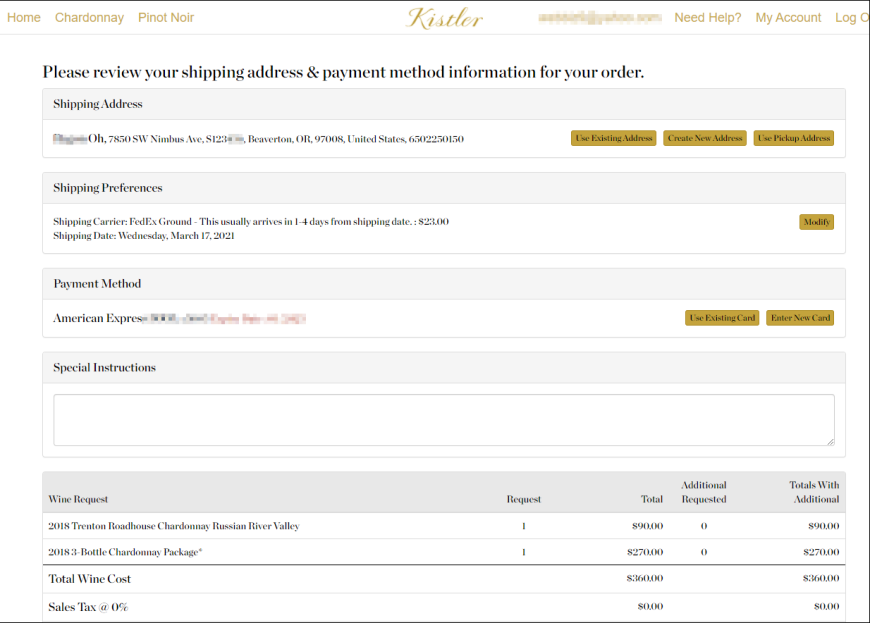Click the $270.00 Total cell

point(645,552)
